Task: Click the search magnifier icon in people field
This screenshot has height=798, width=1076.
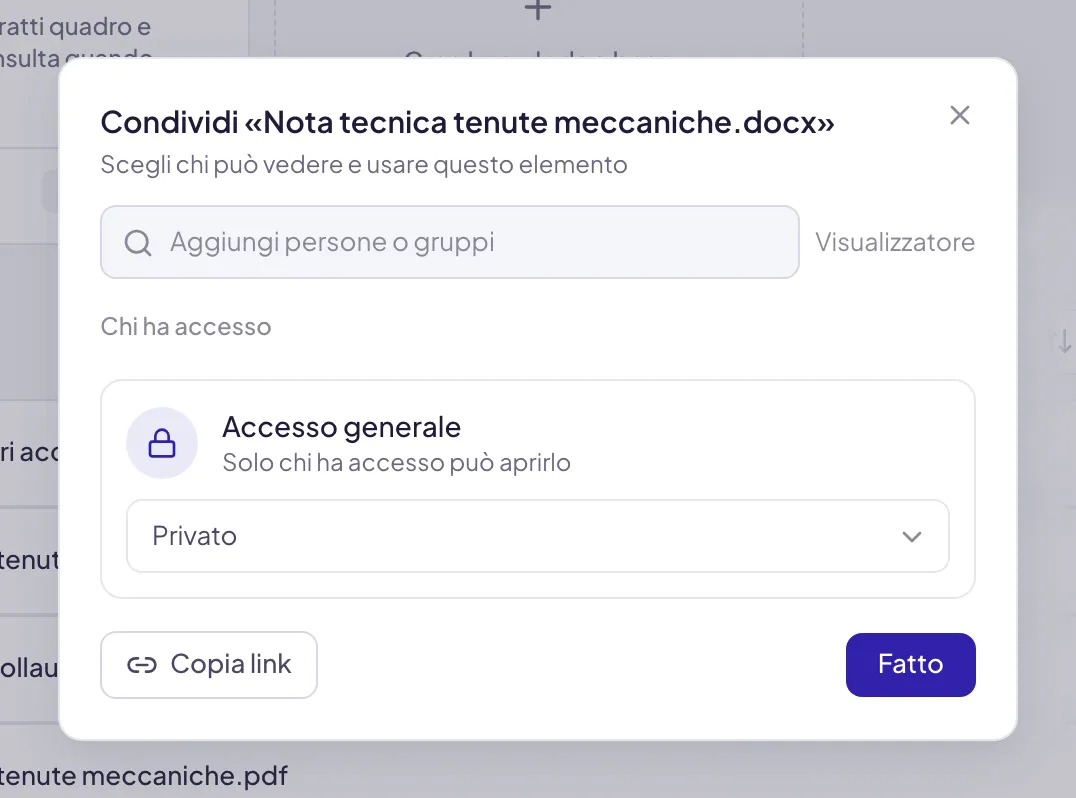Action: [138, 242]
